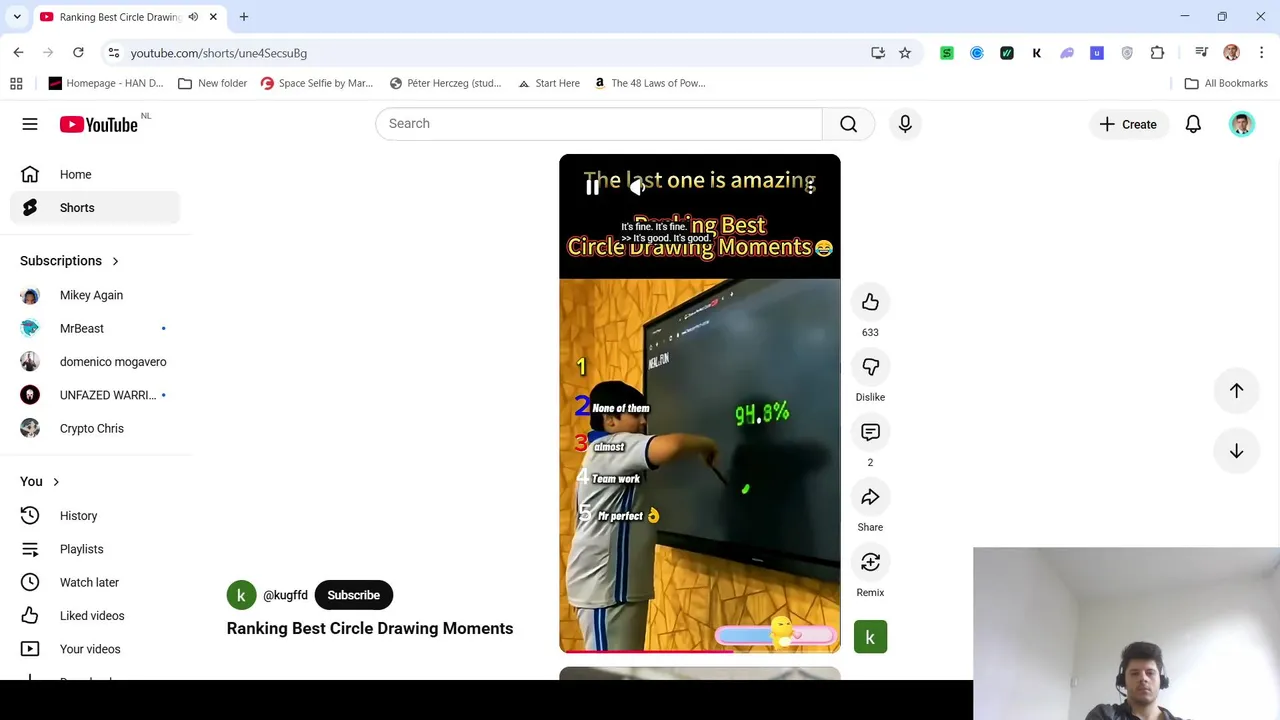The width and height of the screenshot is (1280, 720).
Task: Open media control music-note icon
Action: point(1201,53)
